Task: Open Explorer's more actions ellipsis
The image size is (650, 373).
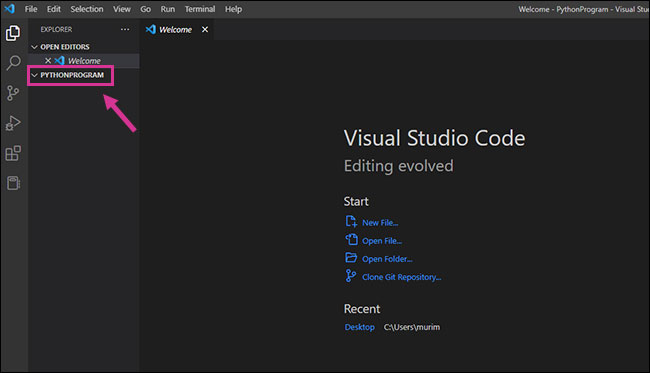Action: click(125, 29)
